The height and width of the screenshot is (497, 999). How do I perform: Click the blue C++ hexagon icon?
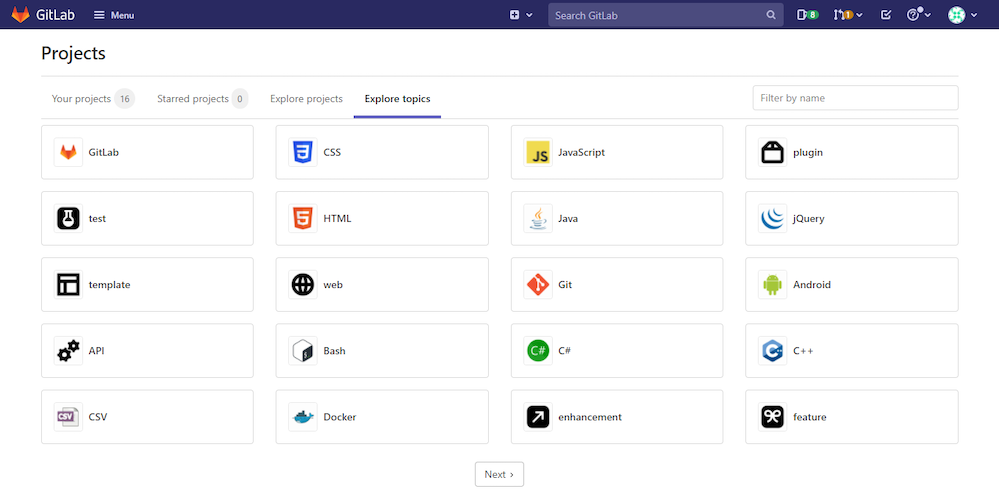(x=772, y=351)
